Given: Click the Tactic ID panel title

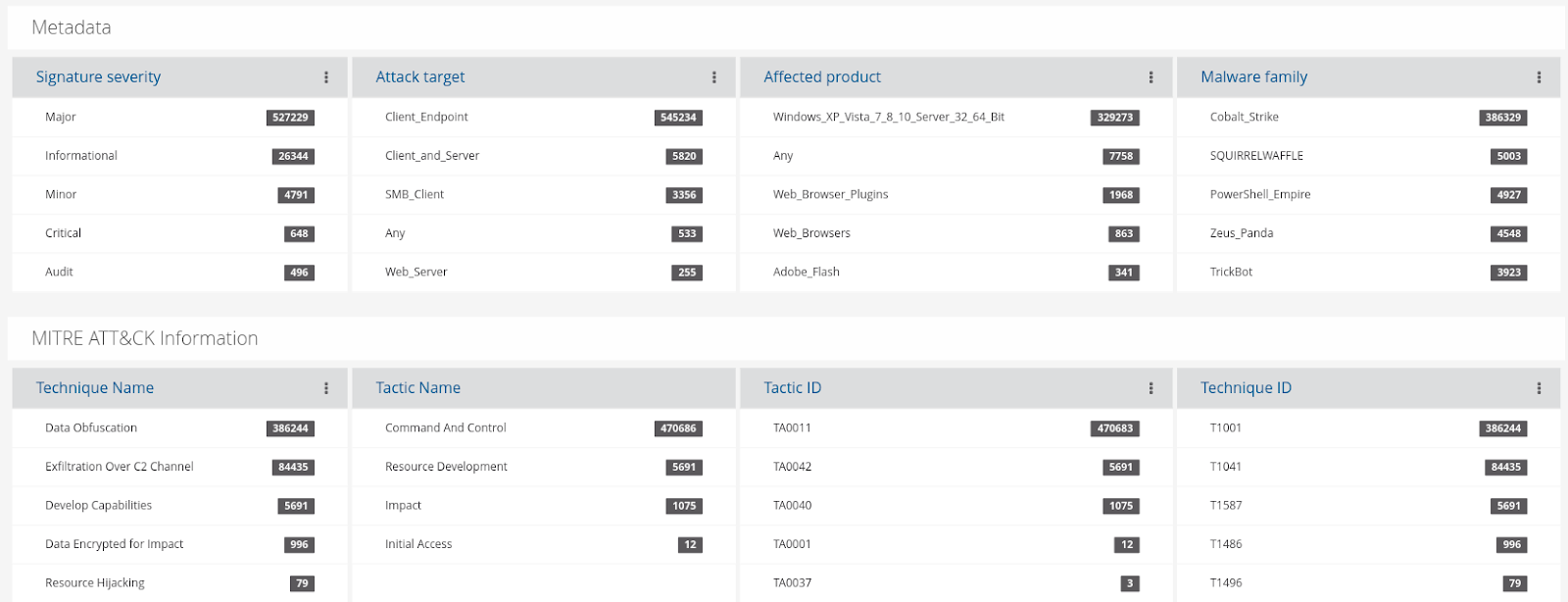Looking at the screenshot, I should (x=793, y=388).
